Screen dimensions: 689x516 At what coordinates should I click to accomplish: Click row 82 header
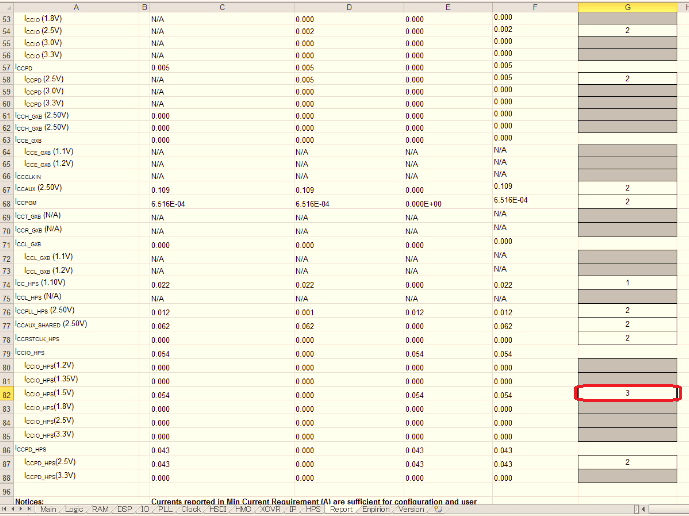[7, 394]
